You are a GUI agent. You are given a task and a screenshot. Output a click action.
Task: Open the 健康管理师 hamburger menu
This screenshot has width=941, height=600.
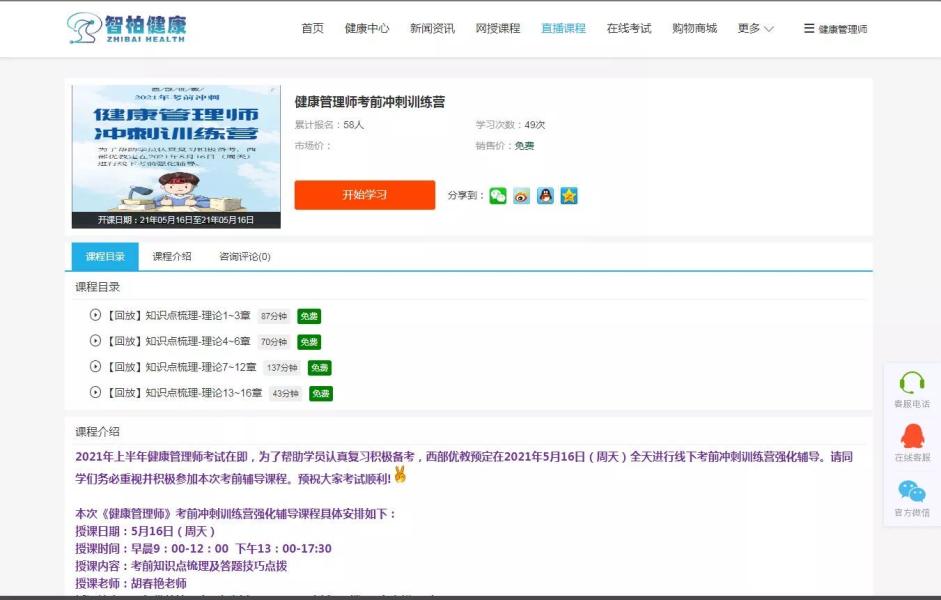coord(835,29)
